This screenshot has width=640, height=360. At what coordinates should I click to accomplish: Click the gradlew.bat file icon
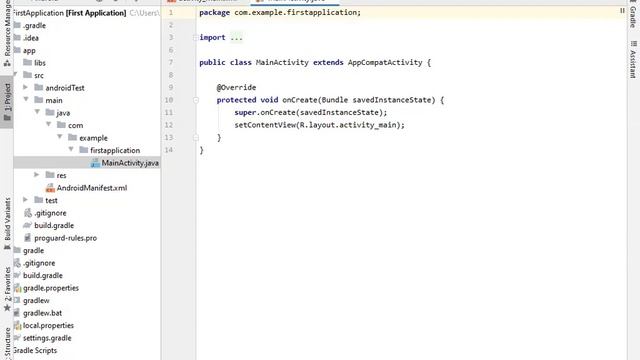tap(17, 313)
